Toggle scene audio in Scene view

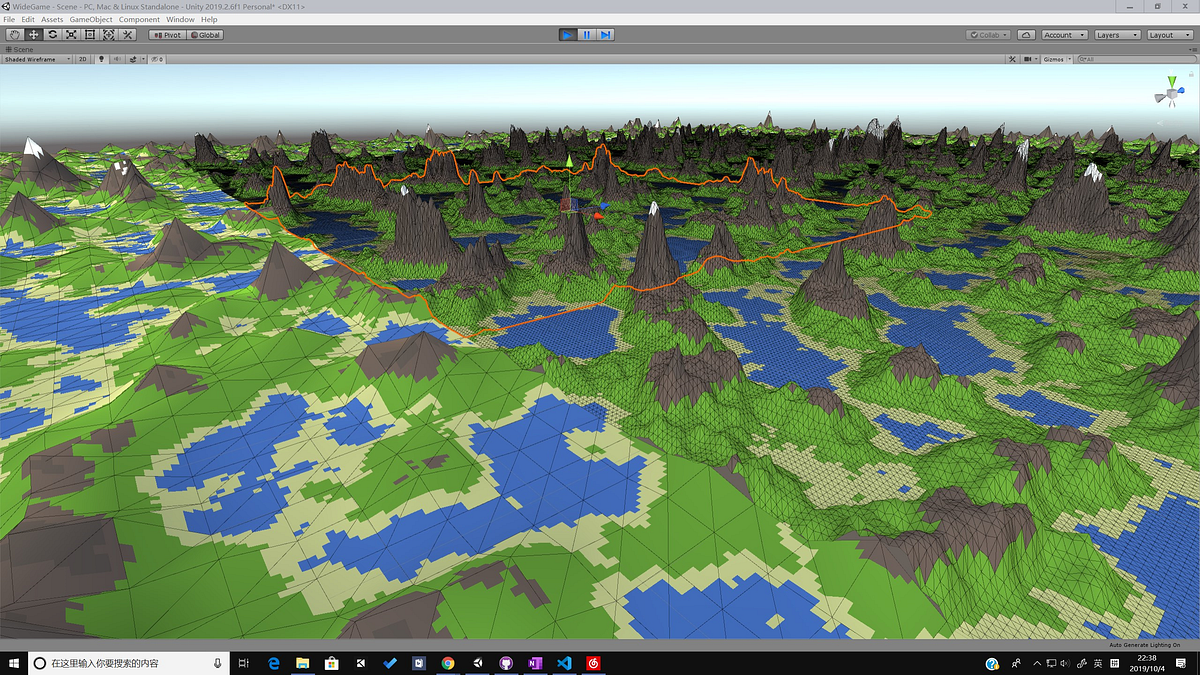click(116, 58)
